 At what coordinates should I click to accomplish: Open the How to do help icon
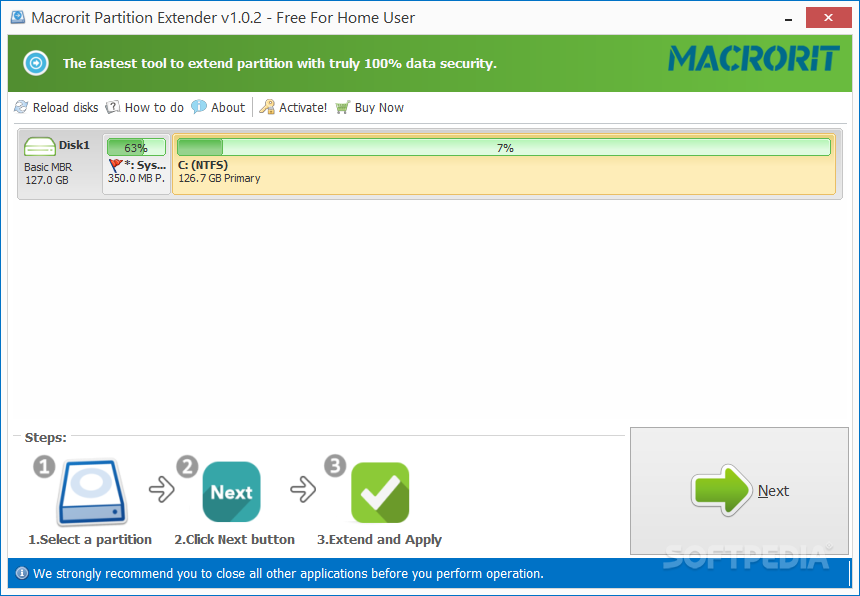112,107
